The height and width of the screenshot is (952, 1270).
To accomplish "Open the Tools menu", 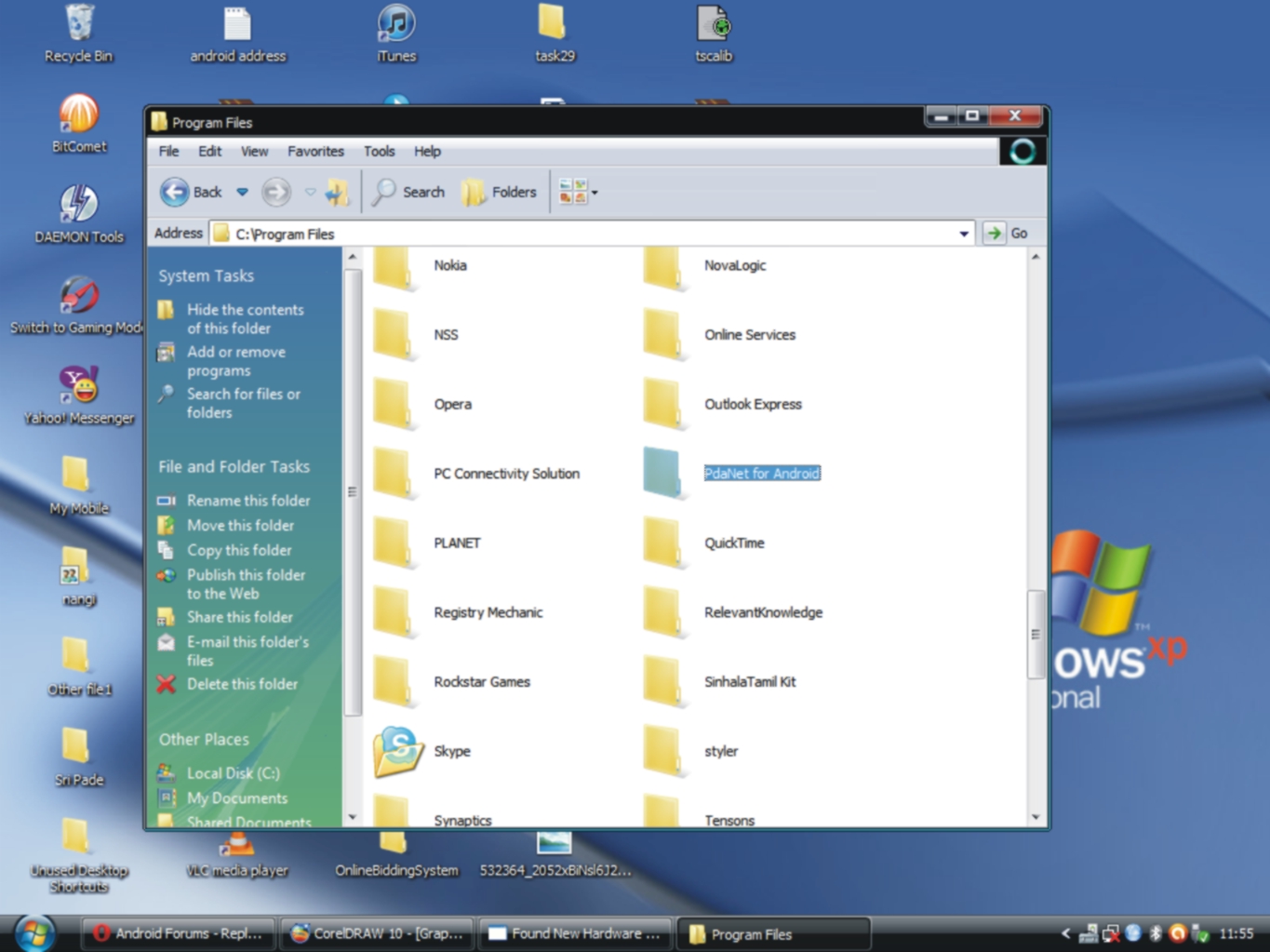I will pyautogui.click(x=379, y=152).
